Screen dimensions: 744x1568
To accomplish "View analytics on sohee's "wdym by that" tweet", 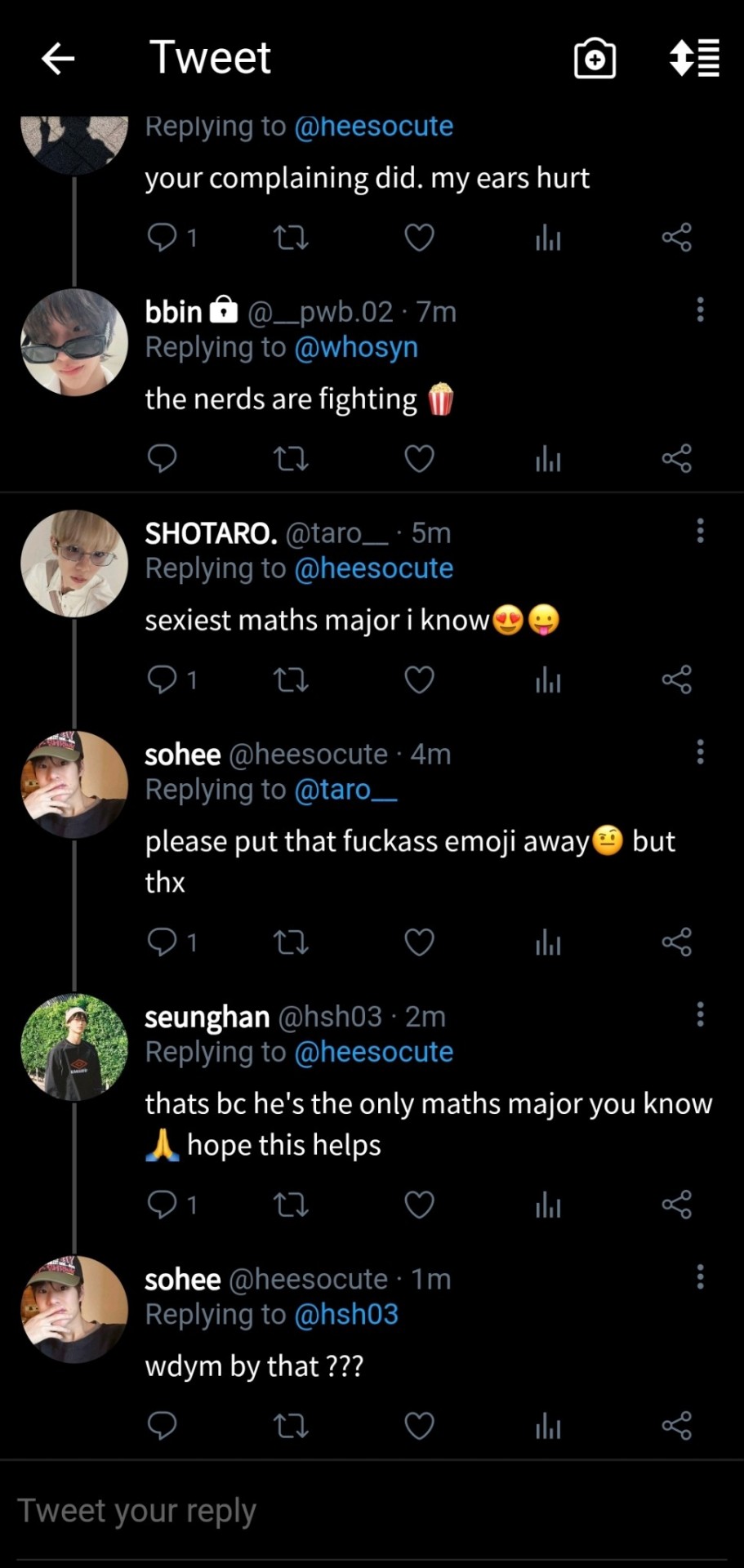I will click(548, 1426).
